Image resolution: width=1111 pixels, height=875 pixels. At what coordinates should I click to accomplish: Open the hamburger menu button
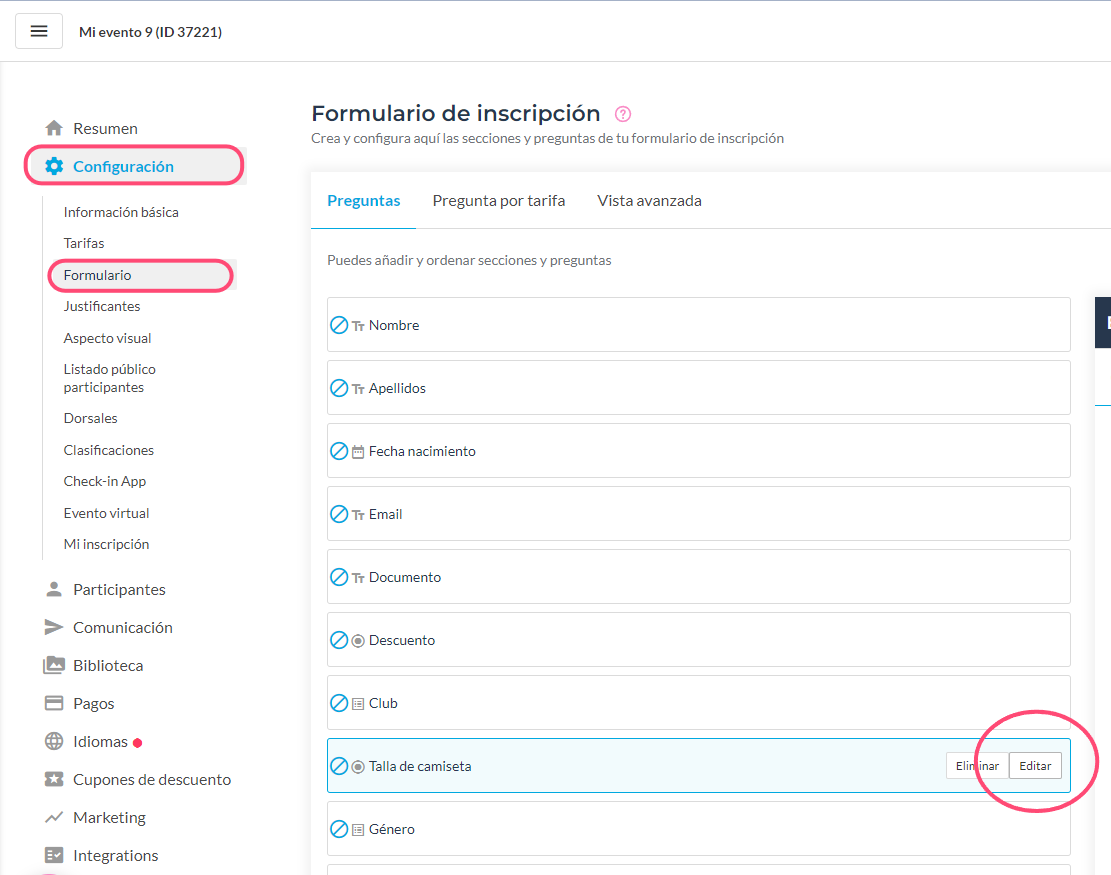(x=39, y=31)
